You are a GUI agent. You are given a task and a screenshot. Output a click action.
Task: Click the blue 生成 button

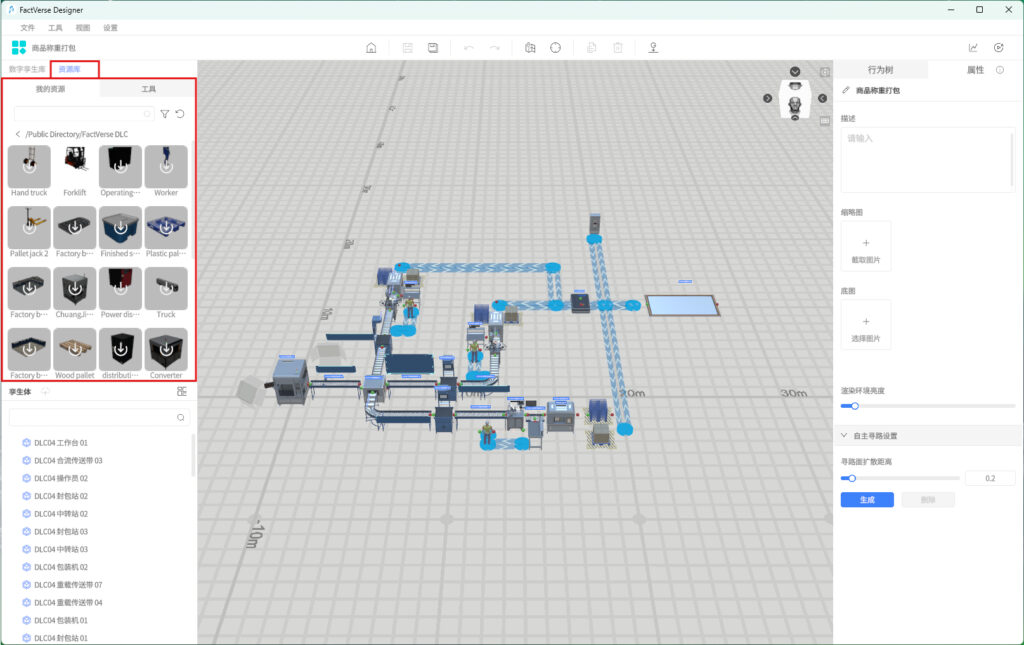point(867,500)
